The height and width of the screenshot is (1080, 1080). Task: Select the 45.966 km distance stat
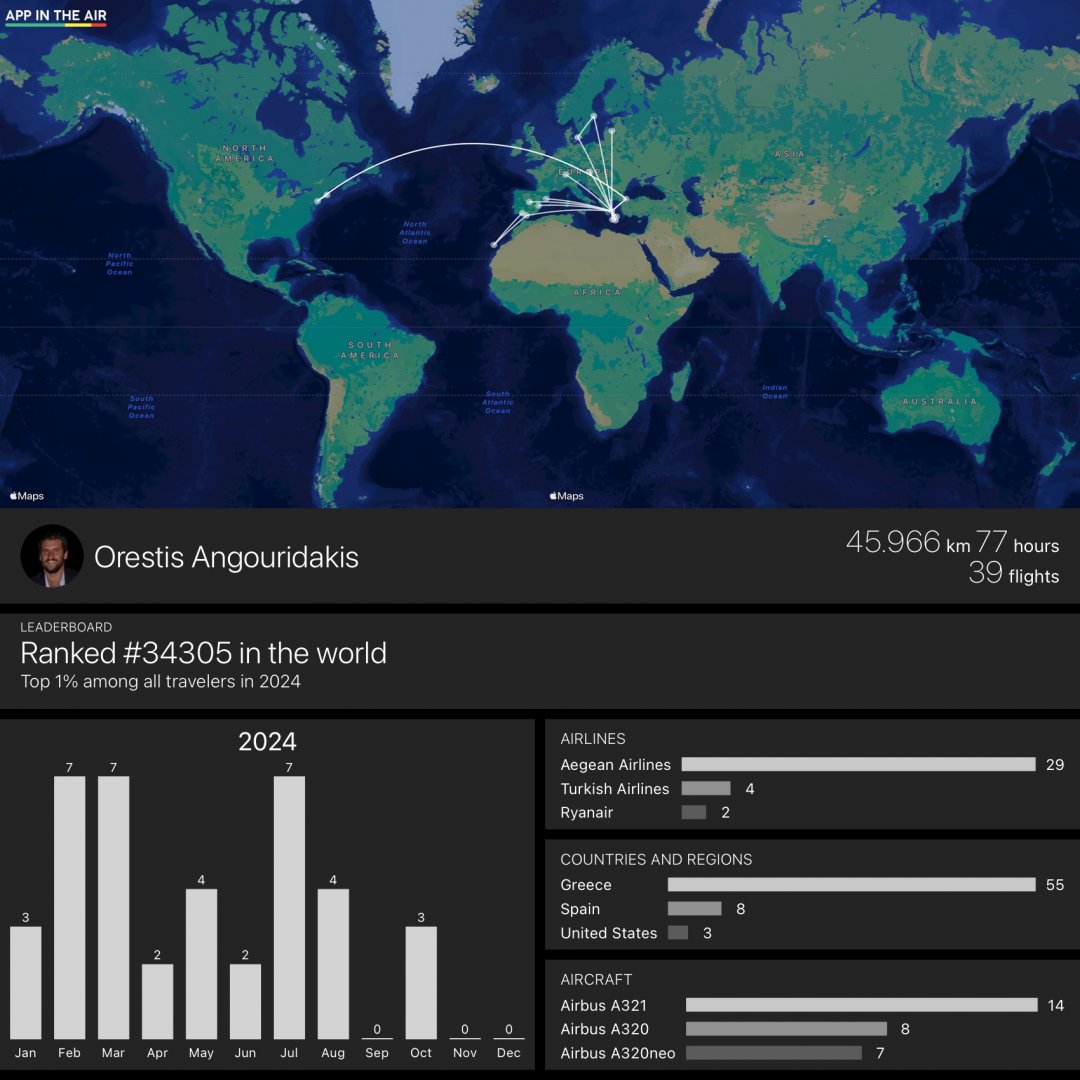point(908,542)
